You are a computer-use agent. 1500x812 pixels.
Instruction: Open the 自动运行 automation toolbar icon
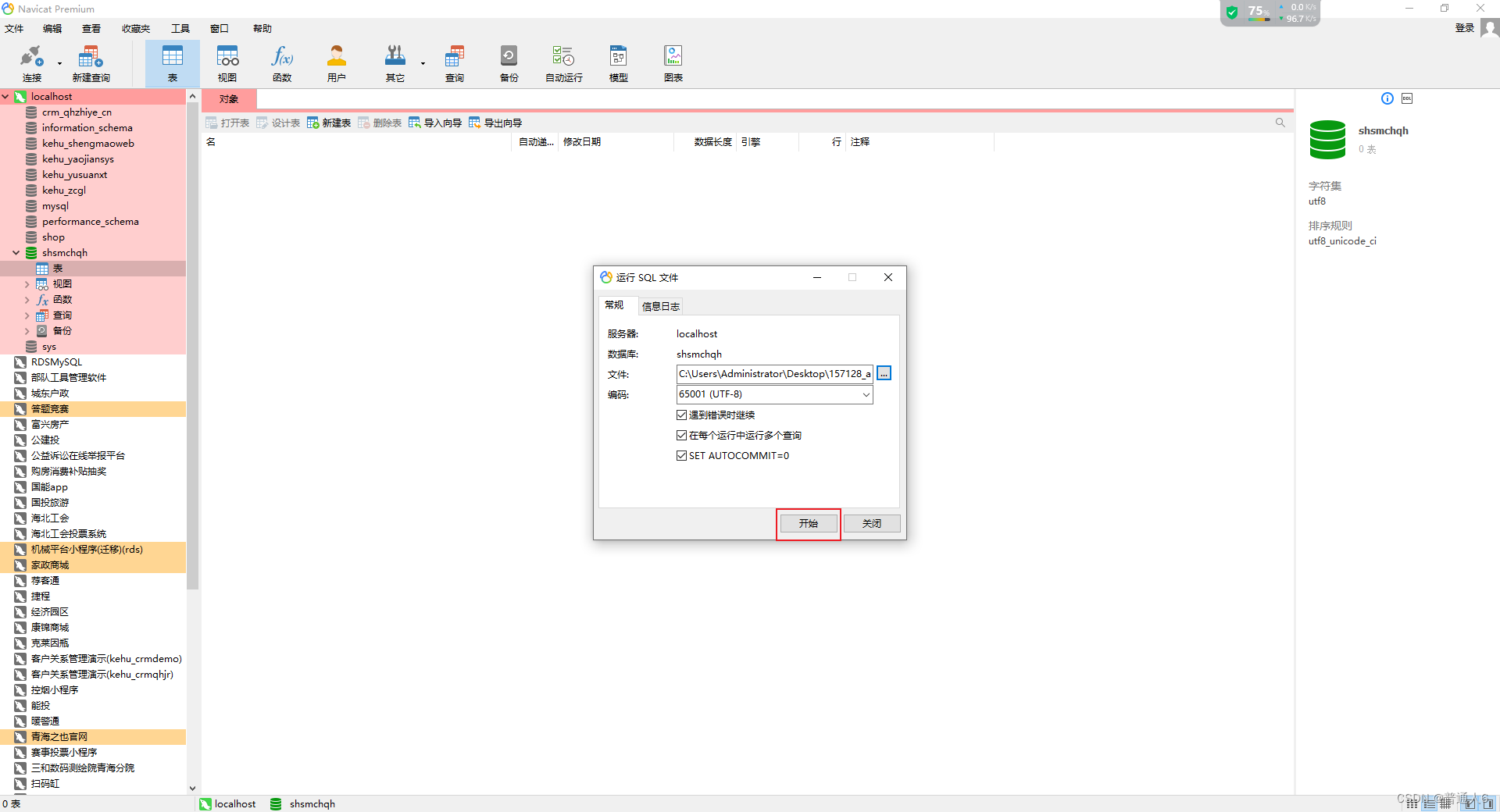pos(563,63)
